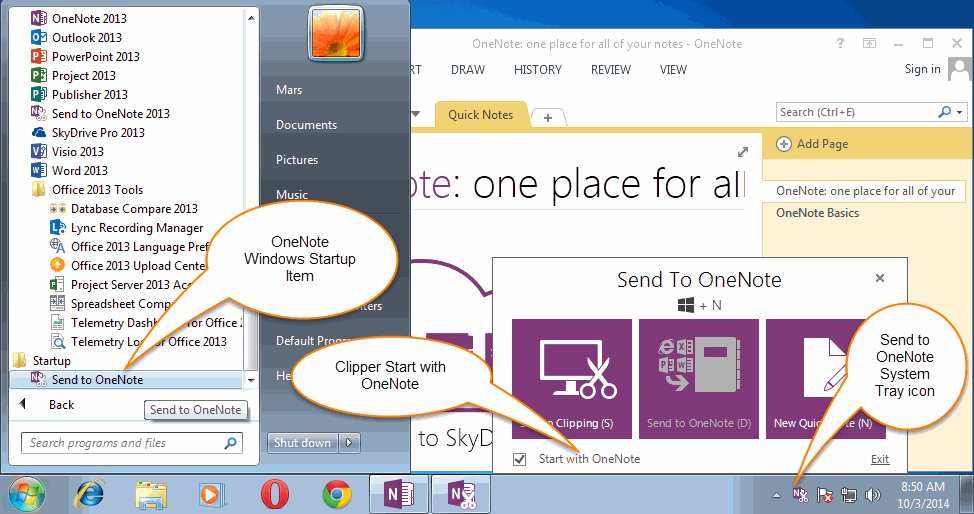
Task: Click the New Quick Note tile
Action: point(825,379)
